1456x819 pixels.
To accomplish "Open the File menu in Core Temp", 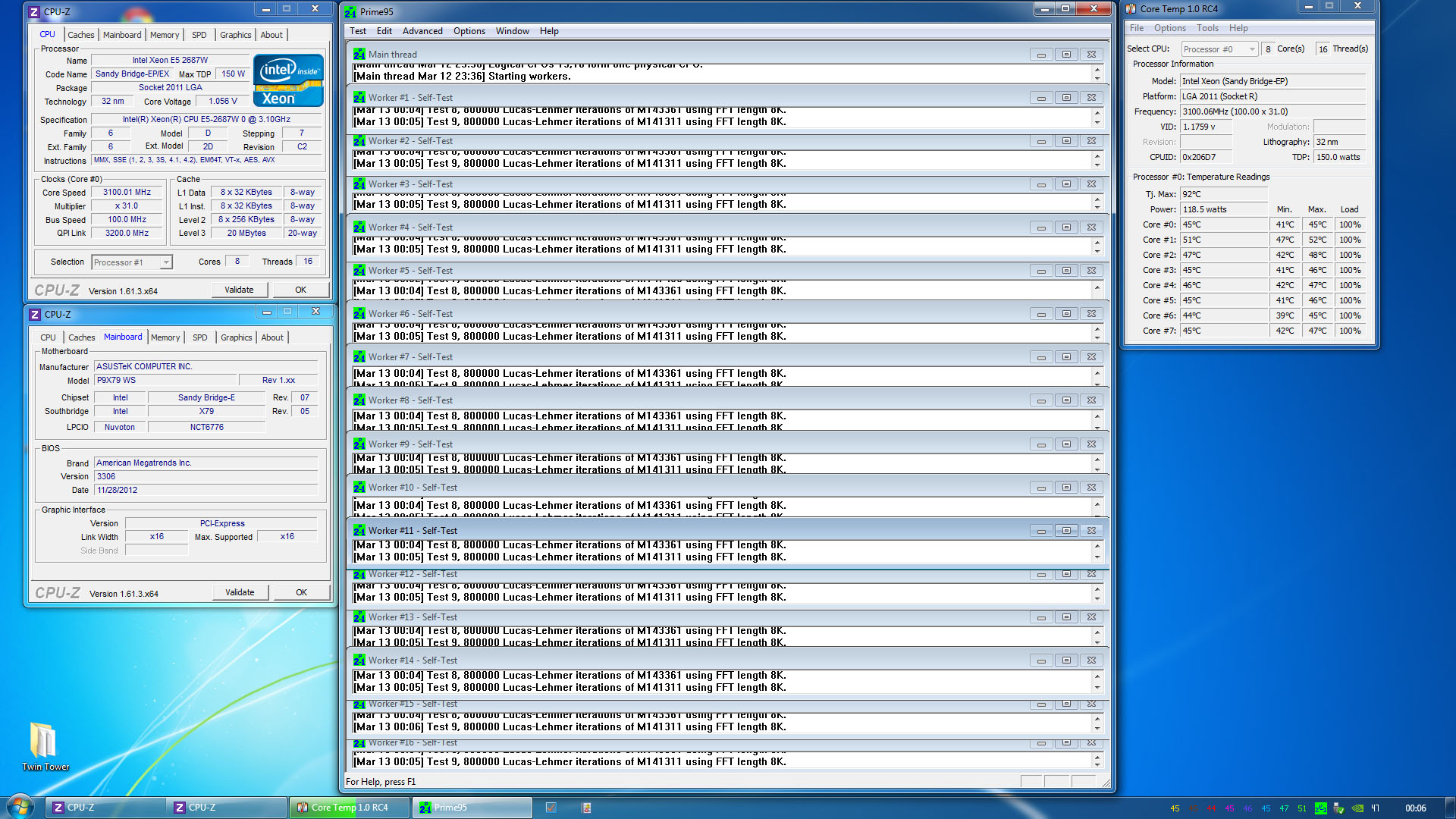I will 1137,28.
